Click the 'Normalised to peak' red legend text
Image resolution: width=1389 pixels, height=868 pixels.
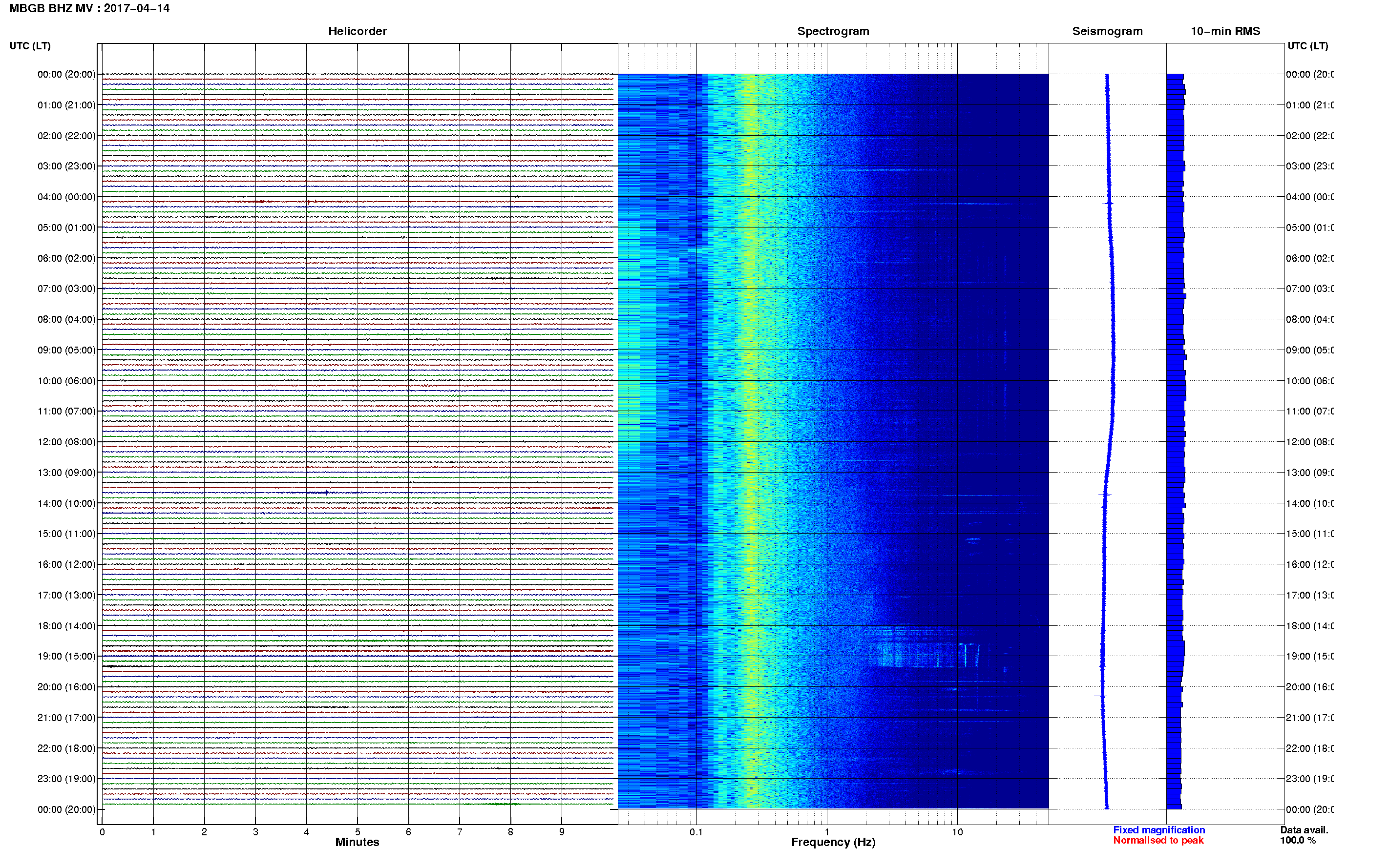[1158, 841]
